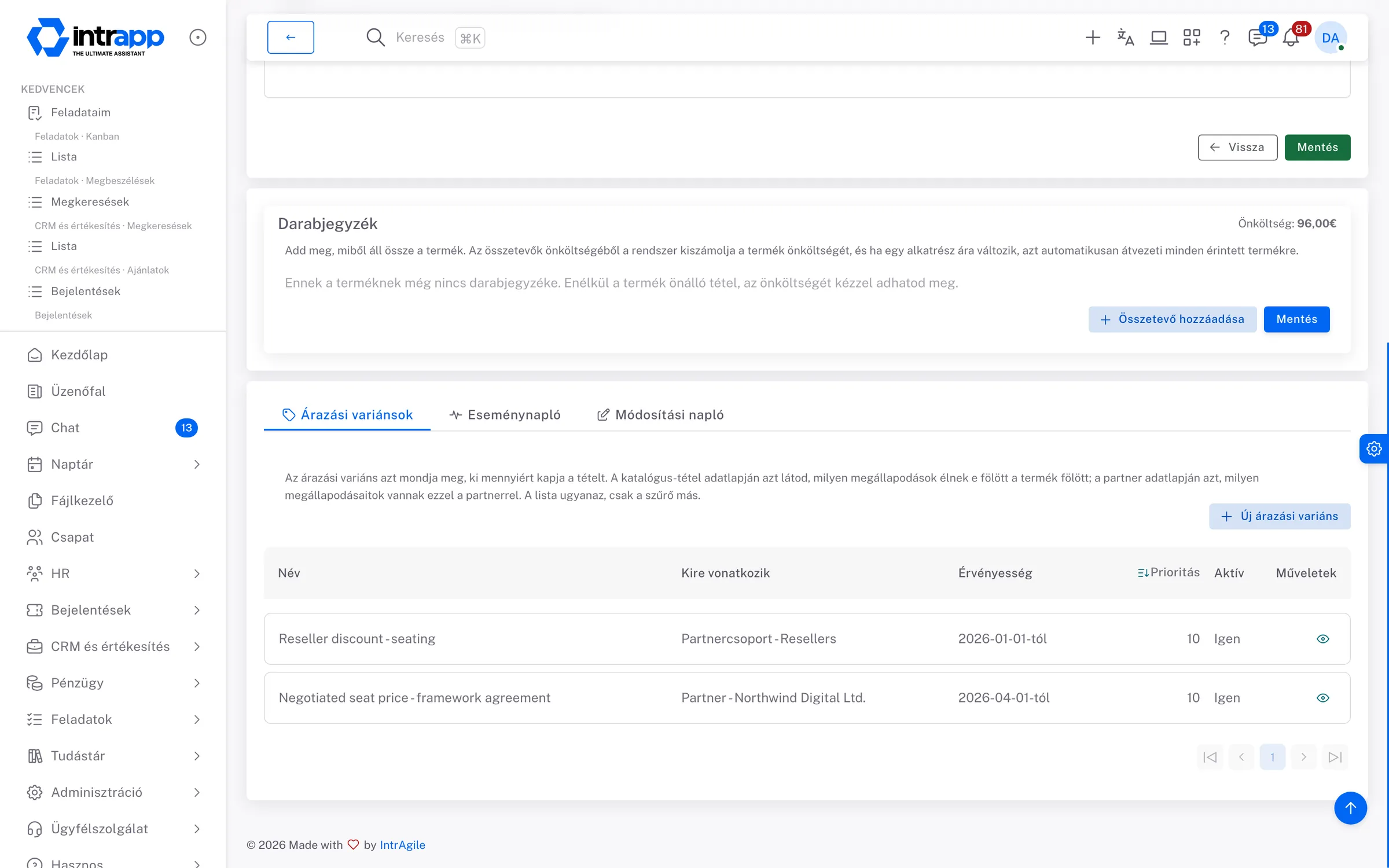The height and width of the screenshot is (868, 1389).
Task: Click the back arrow button in header
Action: pyautogui.click(x=291, y=38)
